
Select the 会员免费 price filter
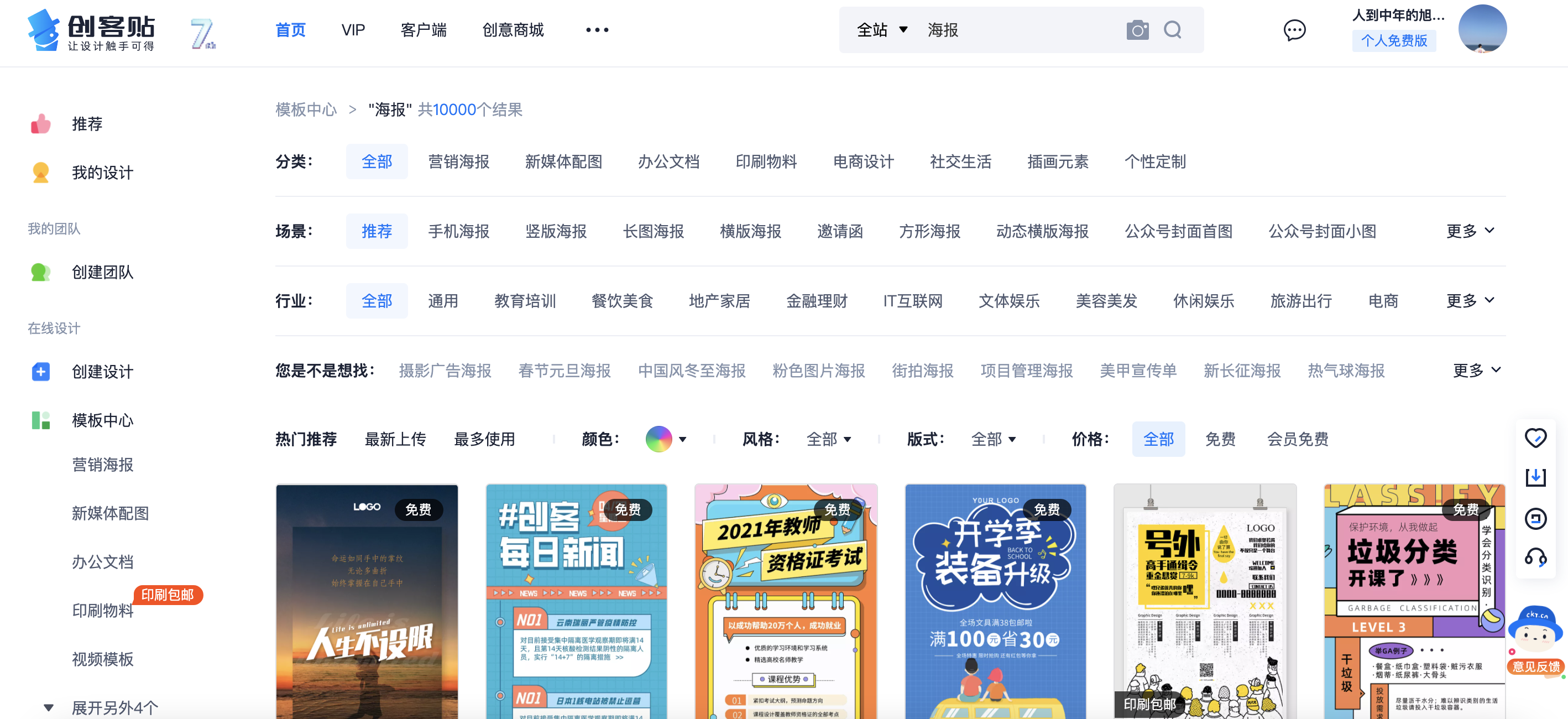tap(1297, 439)
